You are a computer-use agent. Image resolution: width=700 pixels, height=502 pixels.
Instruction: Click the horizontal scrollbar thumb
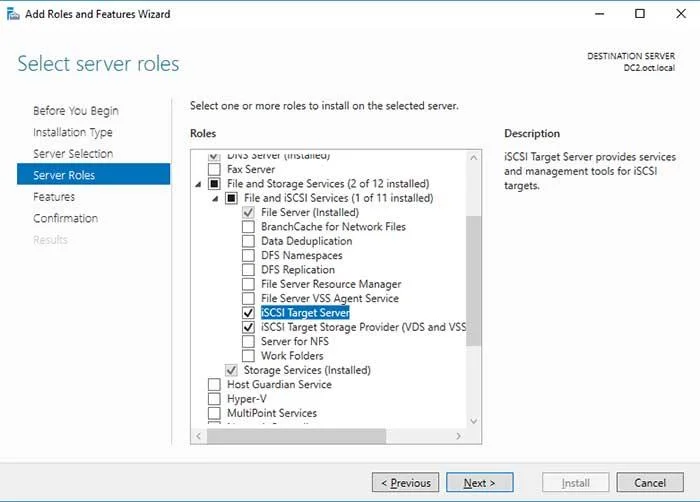(296, 436)
